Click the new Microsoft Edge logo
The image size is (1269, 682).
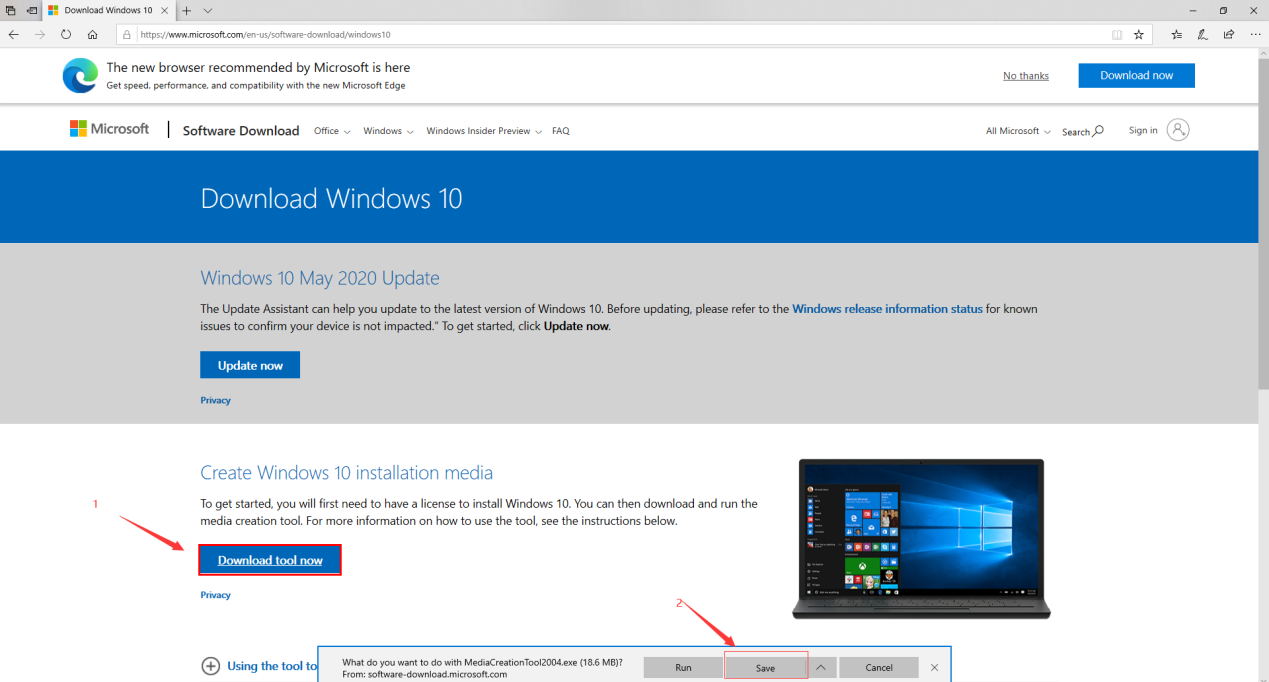pyautogui.click(x=80, y=76)
